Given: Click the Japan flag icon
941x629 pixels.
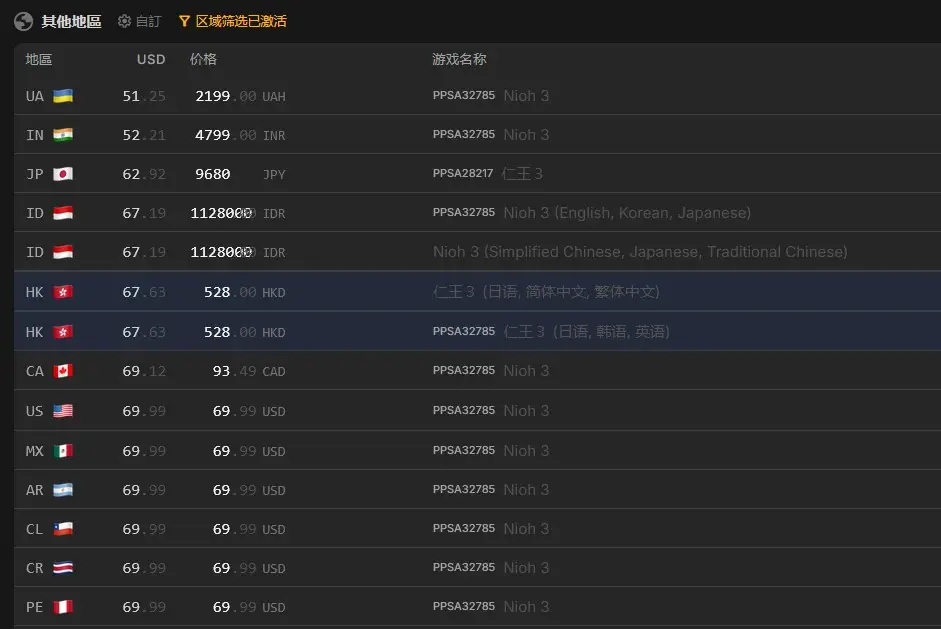Looking at the screenshot, I should tap(63, 174).
